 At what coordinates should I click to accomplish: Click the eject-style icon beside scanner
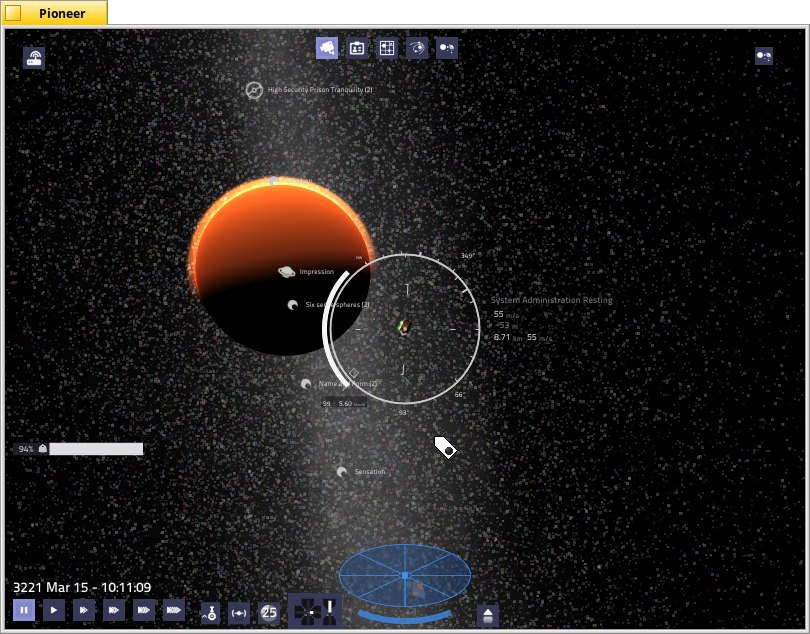[488, 615]
